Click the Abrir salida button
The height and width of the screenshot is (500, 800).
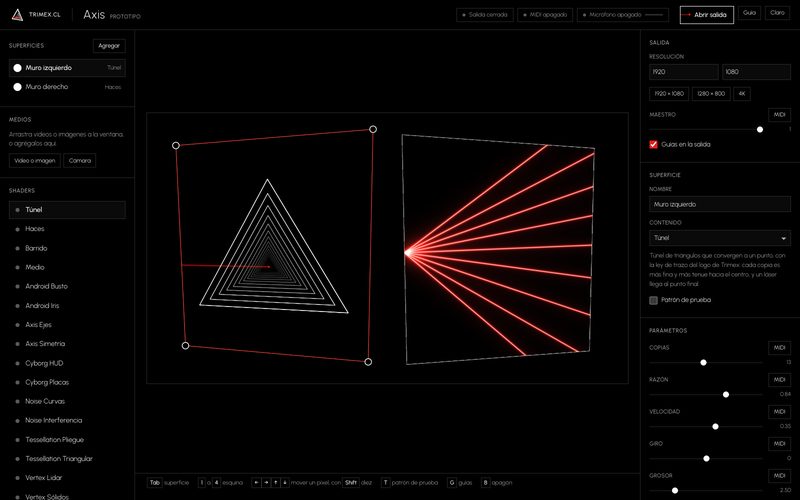[x=707, y=15]
